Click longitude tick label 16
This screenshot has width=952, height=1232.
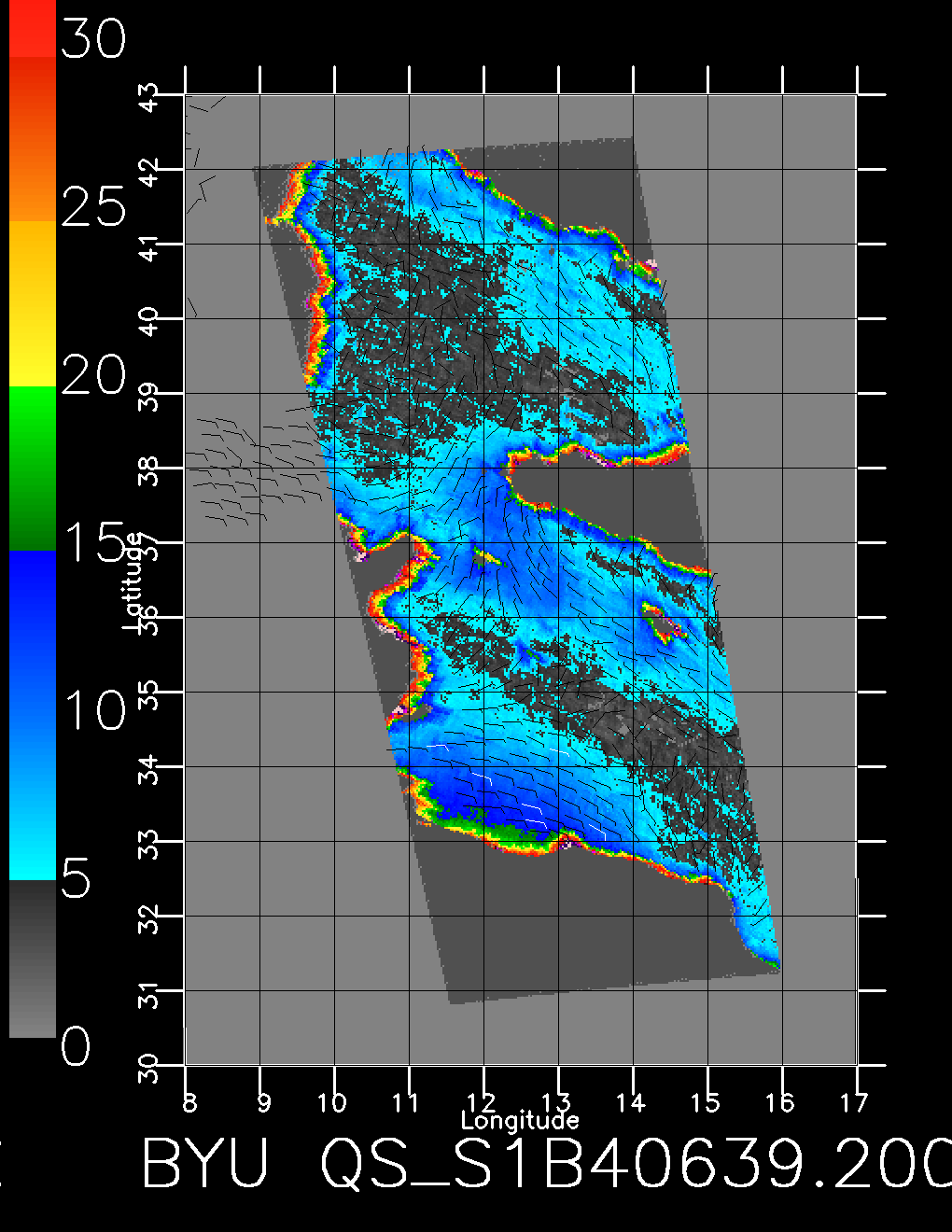(x=780, y=1103)
